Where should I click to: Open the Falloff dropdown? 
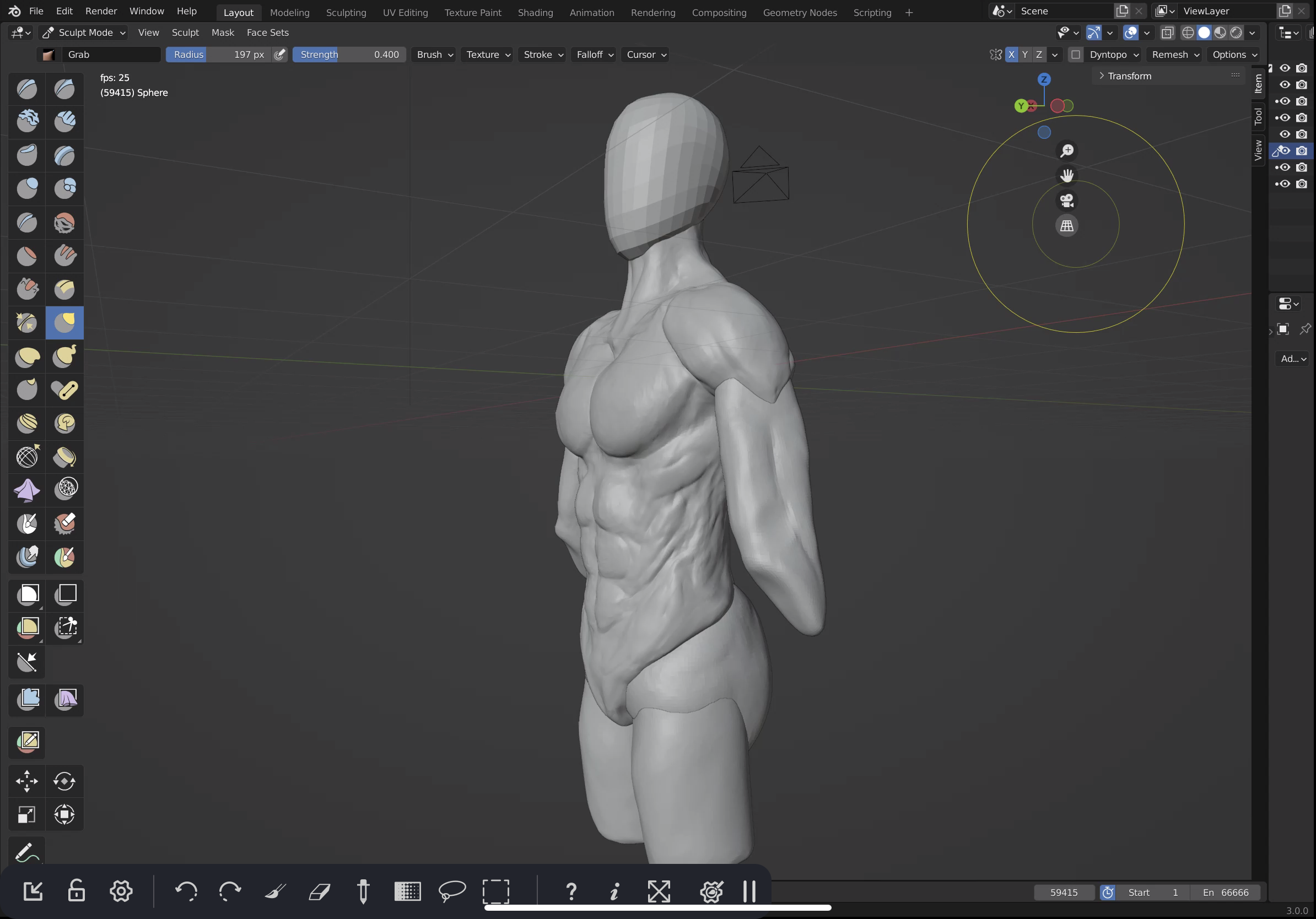coord(595,55)
